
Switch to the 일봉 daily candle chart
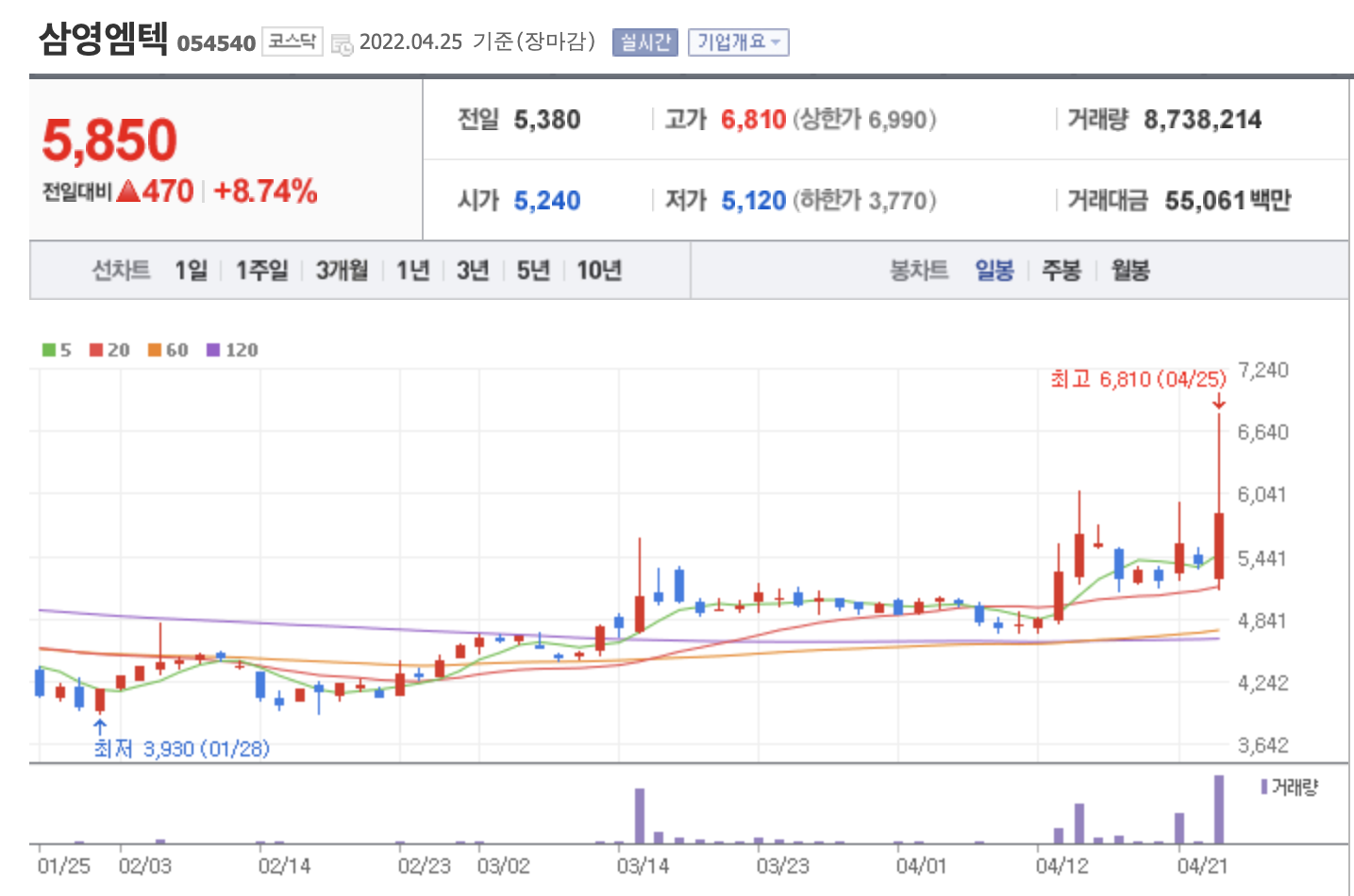tap(995, 271)
